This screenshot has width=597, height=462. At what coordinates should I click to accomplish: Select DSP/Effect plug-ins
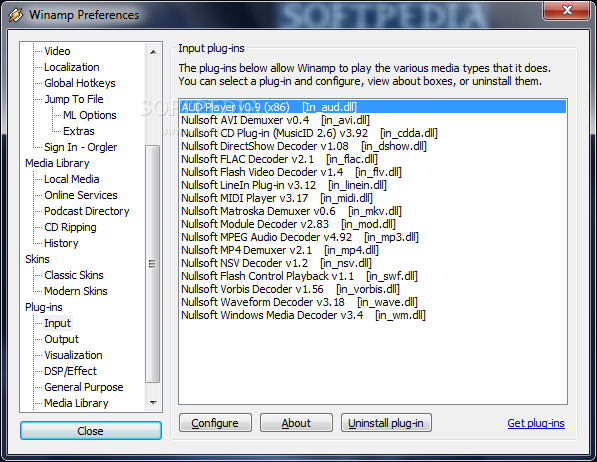click(x=70, y=371)
